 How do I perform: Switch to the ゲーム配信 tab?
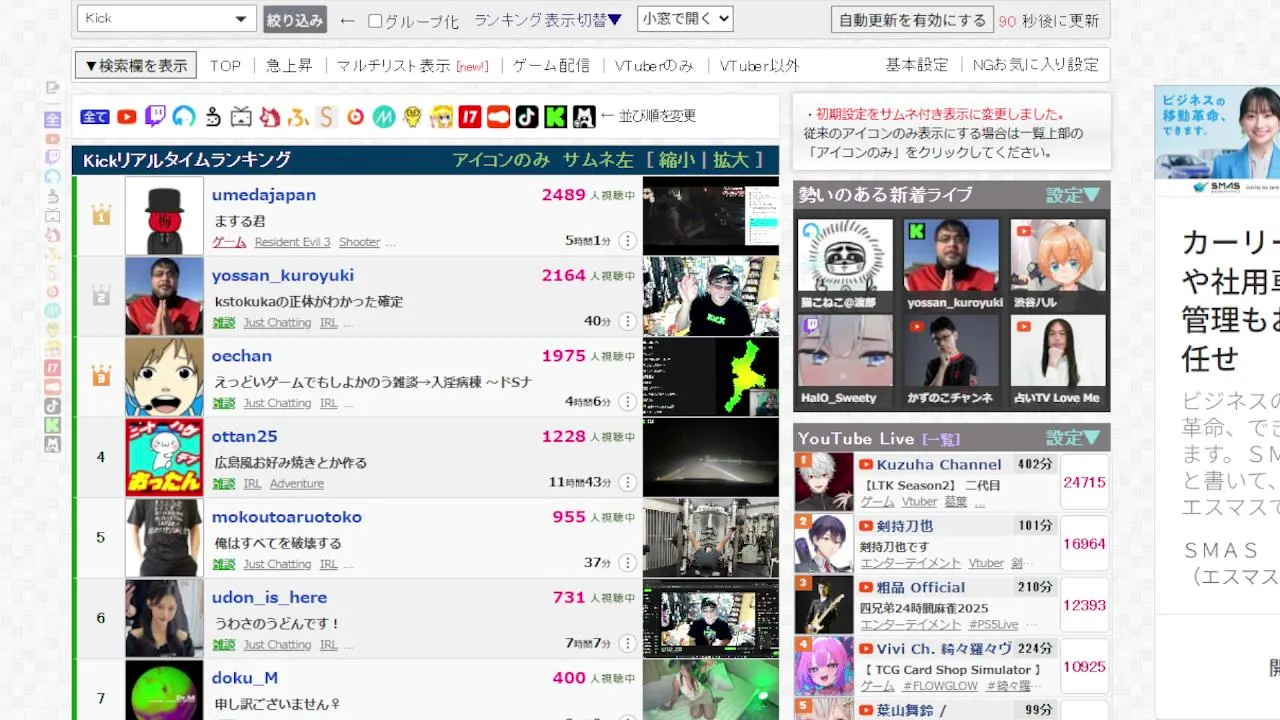(551, 65)
